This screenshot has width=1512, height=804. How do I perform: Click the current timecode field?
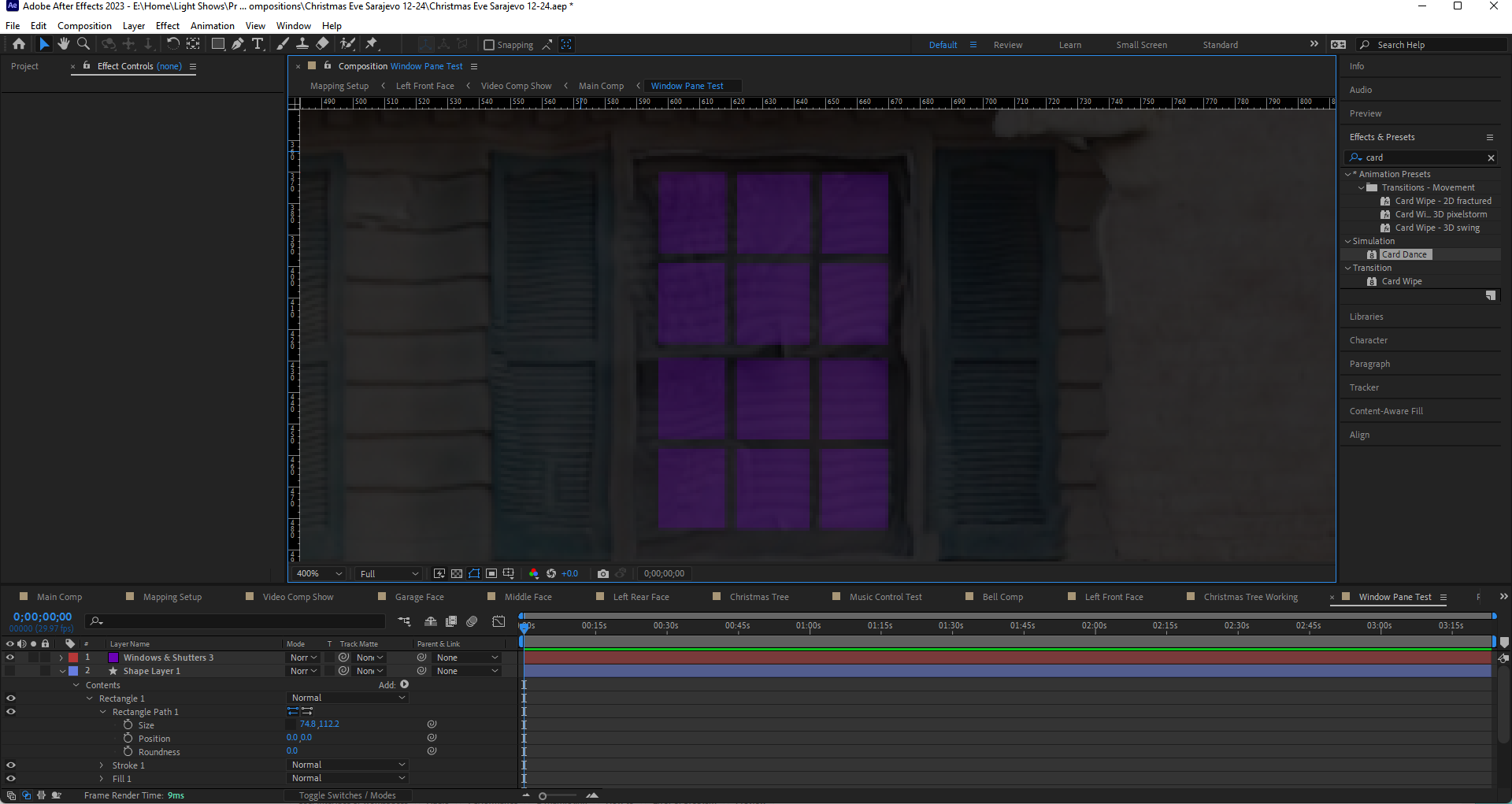click(x=42, y=616)
